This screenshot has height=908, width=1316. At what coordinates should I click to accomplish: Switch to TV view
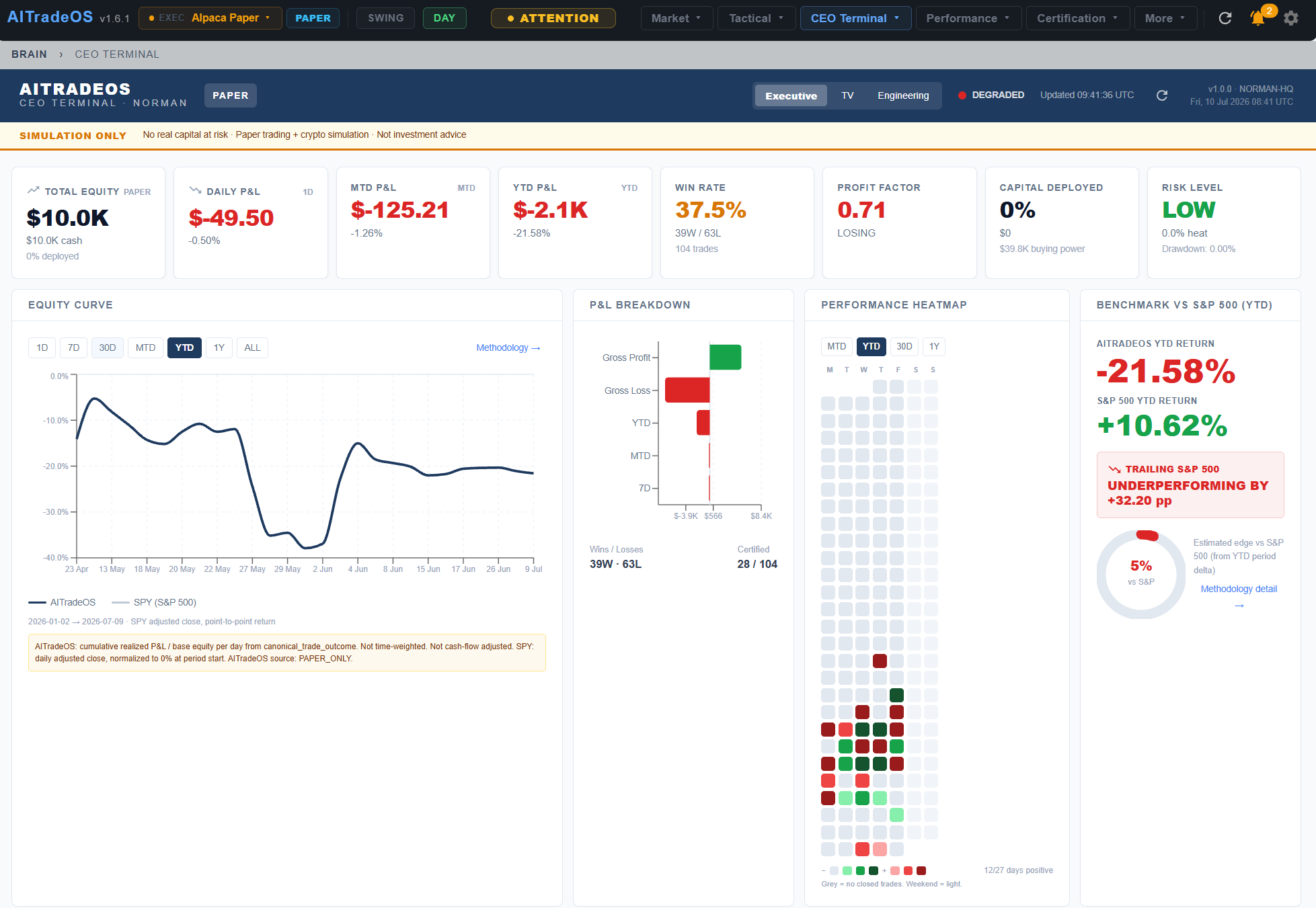[847, 95]
